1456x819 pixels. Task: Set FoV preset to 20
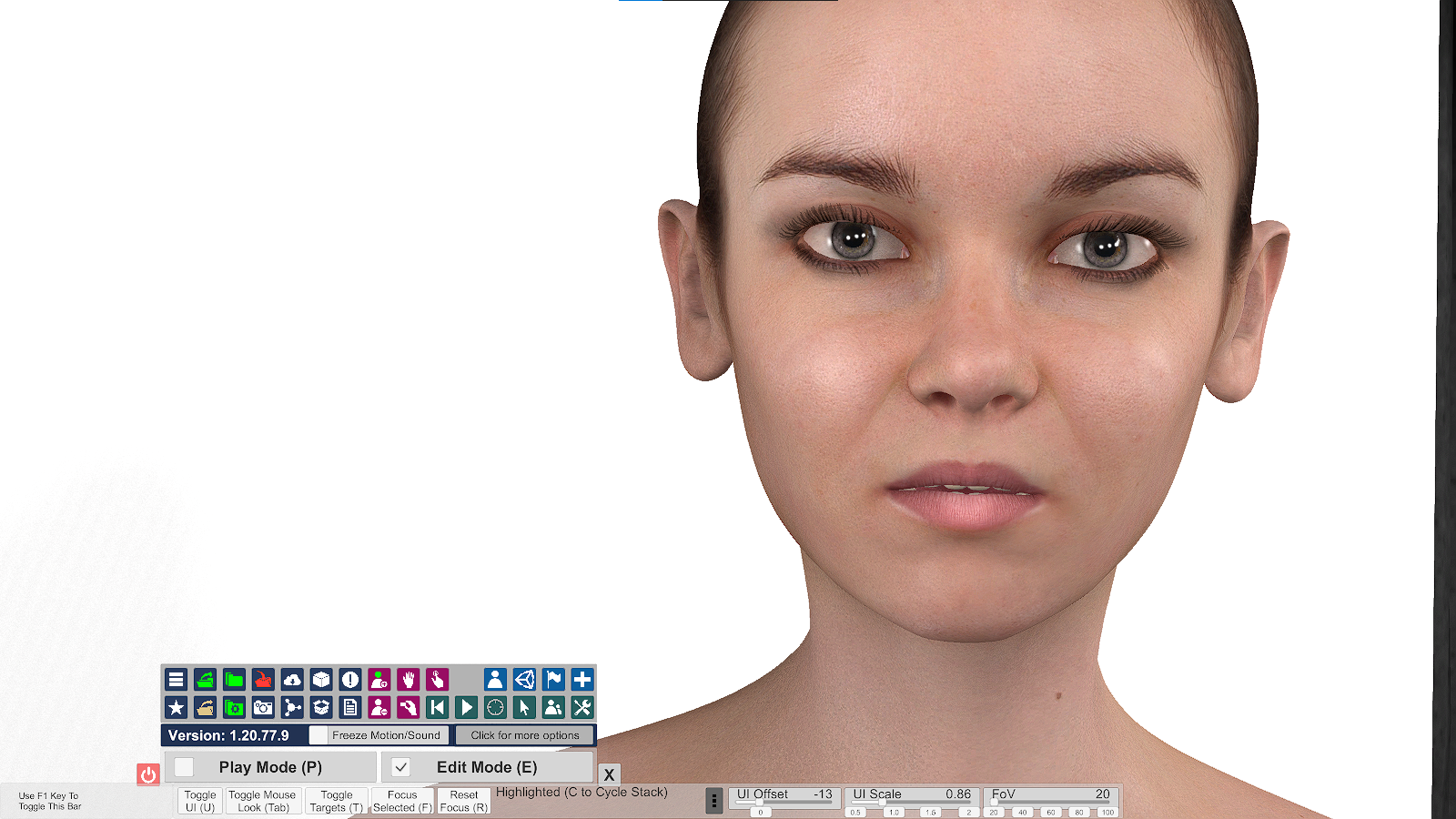tap(994, 813)
